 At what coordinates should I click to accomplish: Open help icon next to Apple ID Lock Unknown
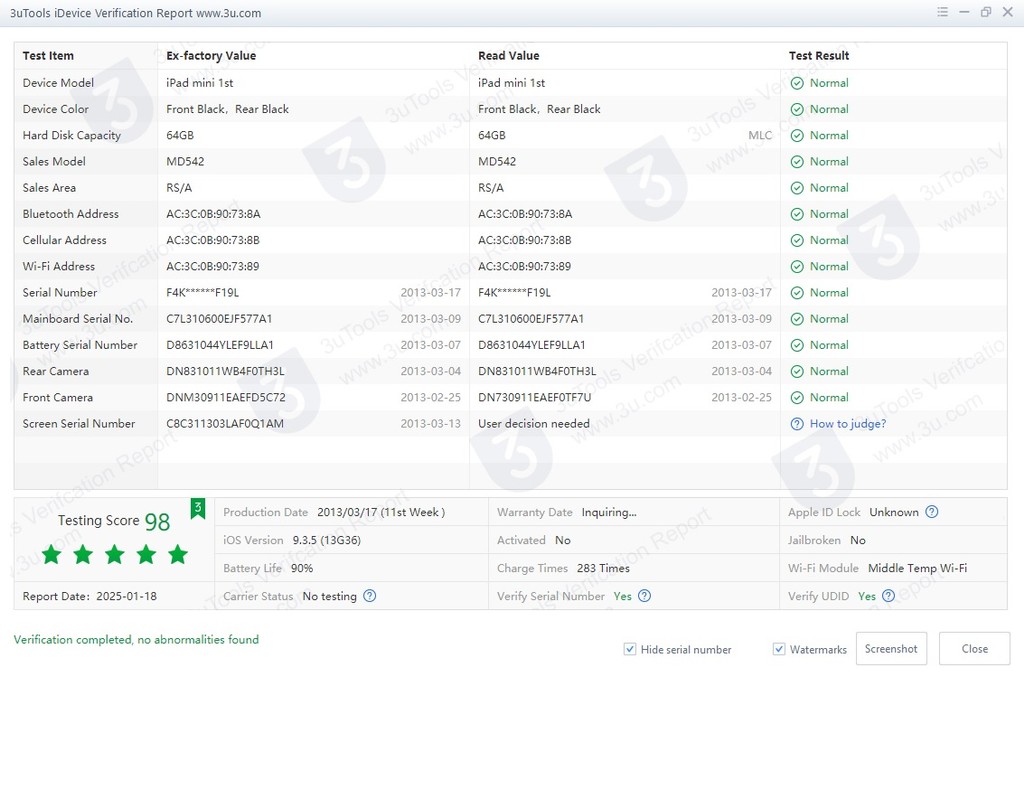tap(932, 512)
